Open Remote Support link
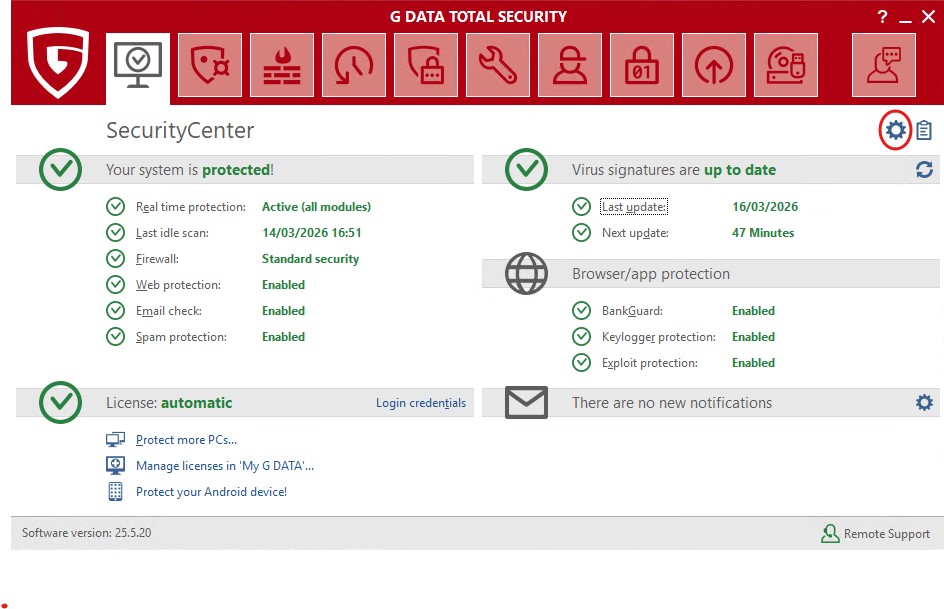The width and height of the screenshot is (944, 609). click(x=875, y=533)
